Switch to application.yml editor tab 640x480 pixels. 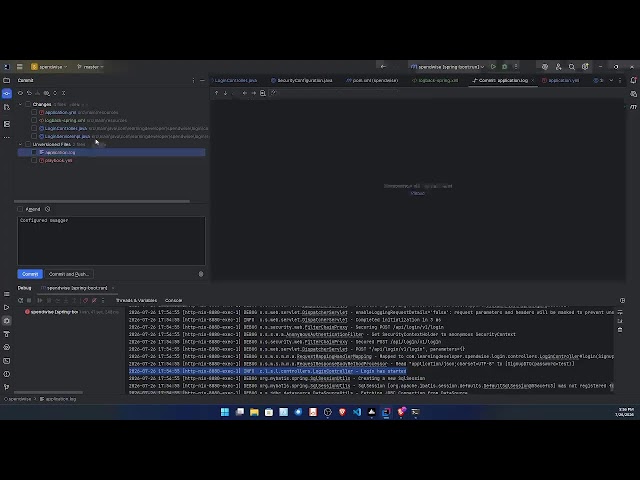[560, 80]
